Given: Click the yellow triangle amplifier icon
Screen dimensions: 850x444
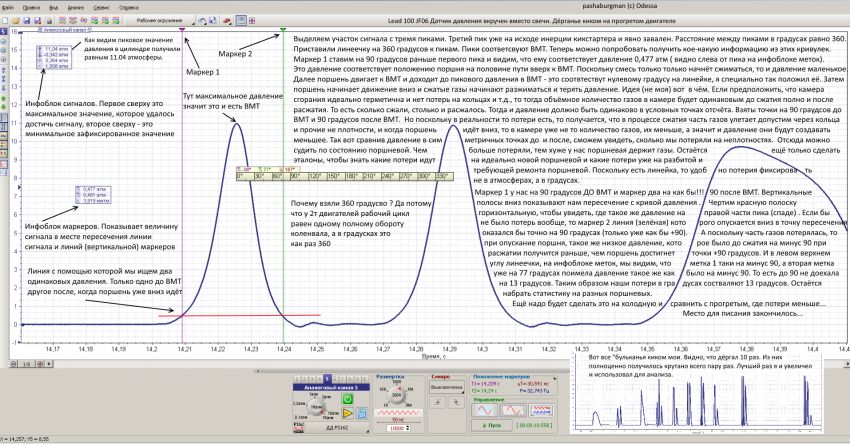Looking at the screenshot, I should [x=347, y=413].
